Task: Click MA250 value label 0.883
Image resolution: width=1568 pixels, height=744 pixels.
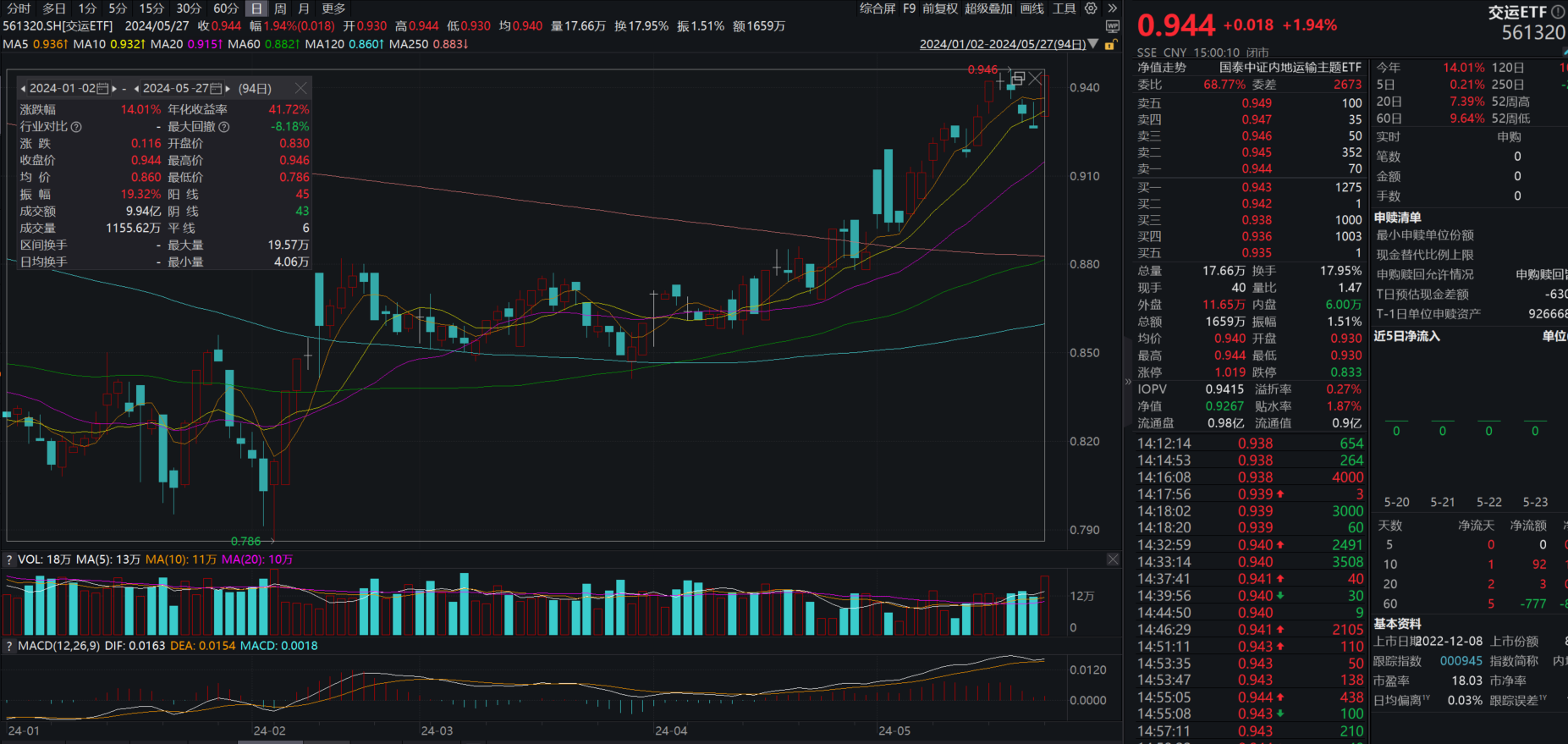Action: coord(450,44)
